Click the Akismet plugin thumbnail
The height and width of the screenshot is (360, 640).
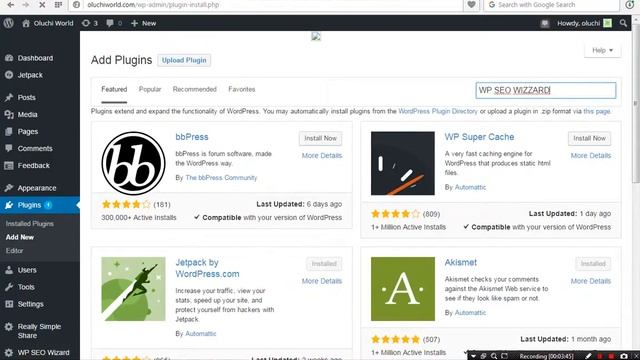403,289
